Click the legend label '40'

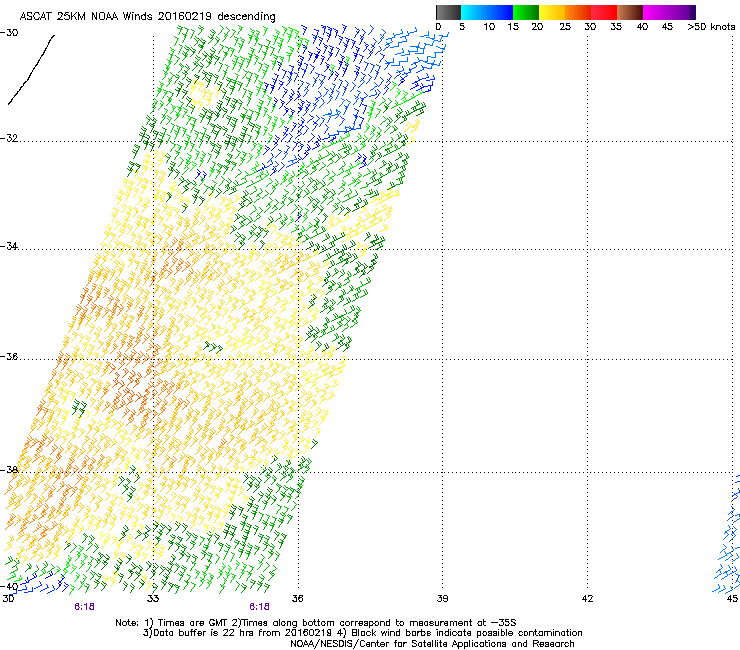pos(642,27)
